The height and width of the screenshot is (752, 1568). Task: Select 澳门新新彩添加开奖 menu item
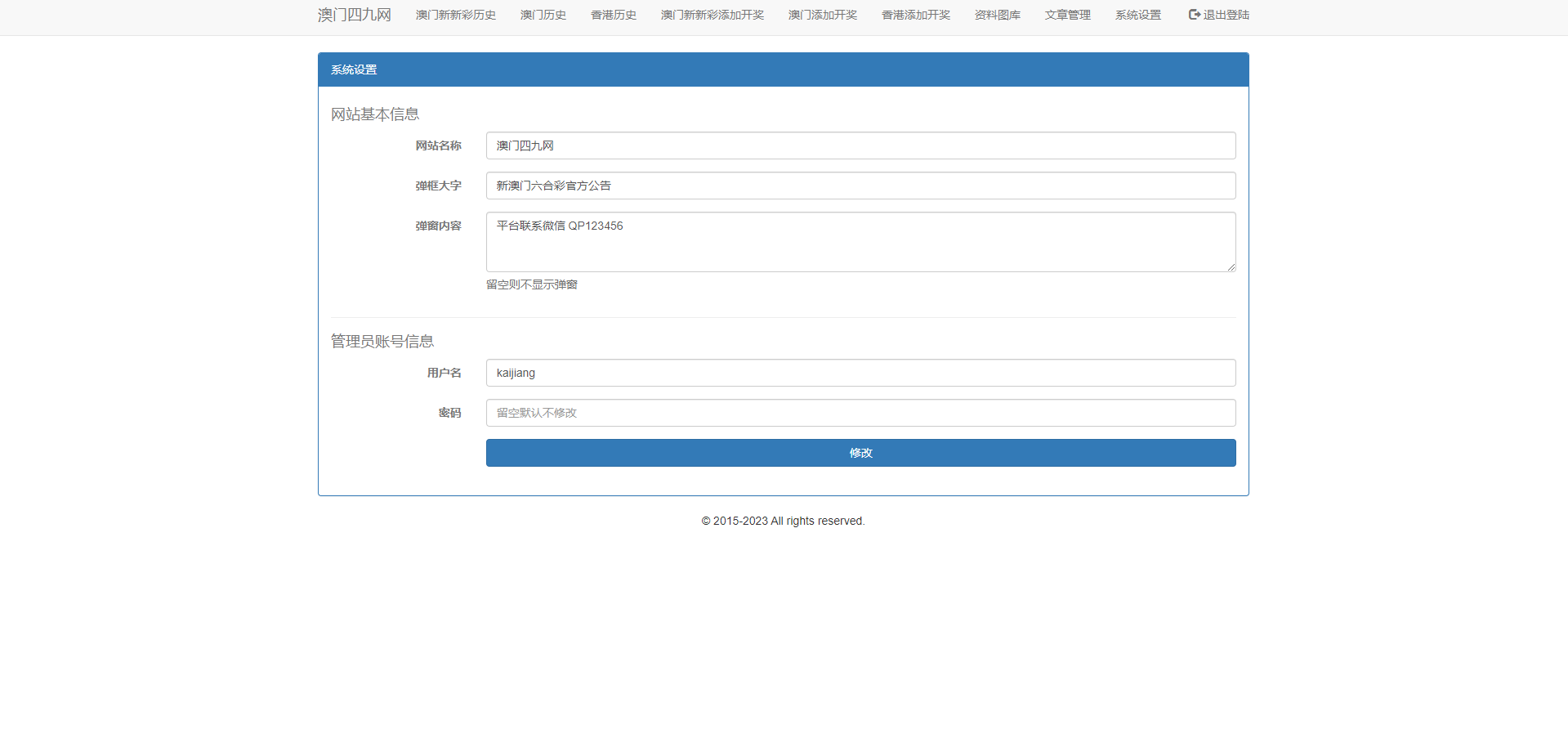pos(712,15)
